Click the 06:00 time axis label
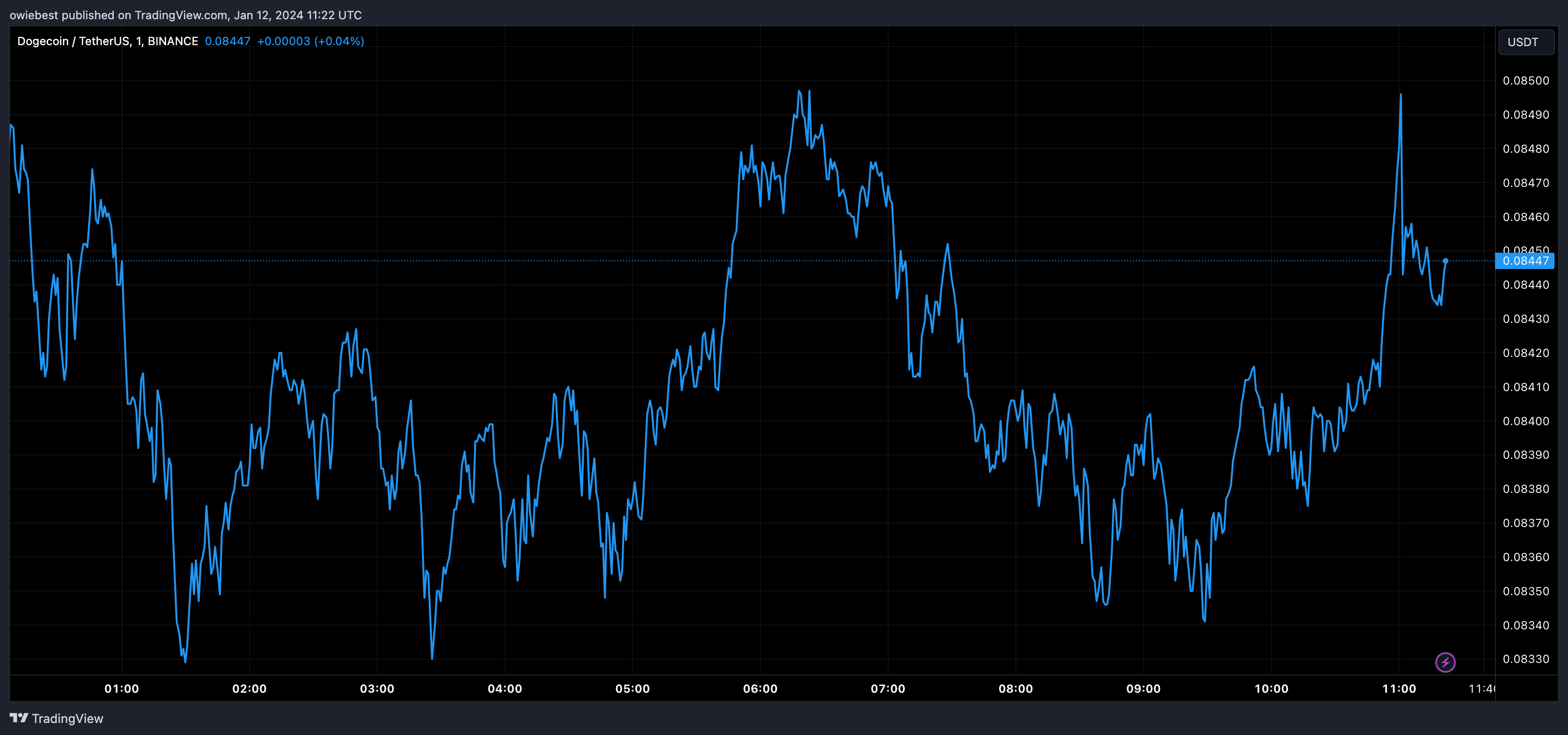This screenshot has width=1568, height=735. (x=760, y=689)
